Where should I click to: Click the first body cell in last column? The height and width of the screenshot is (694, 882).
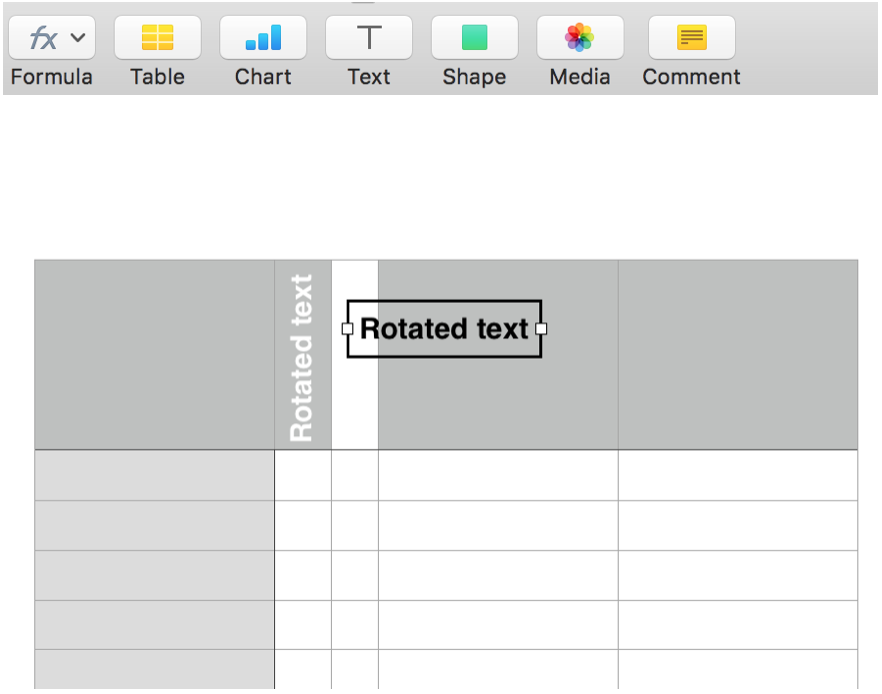pos(737,475)
